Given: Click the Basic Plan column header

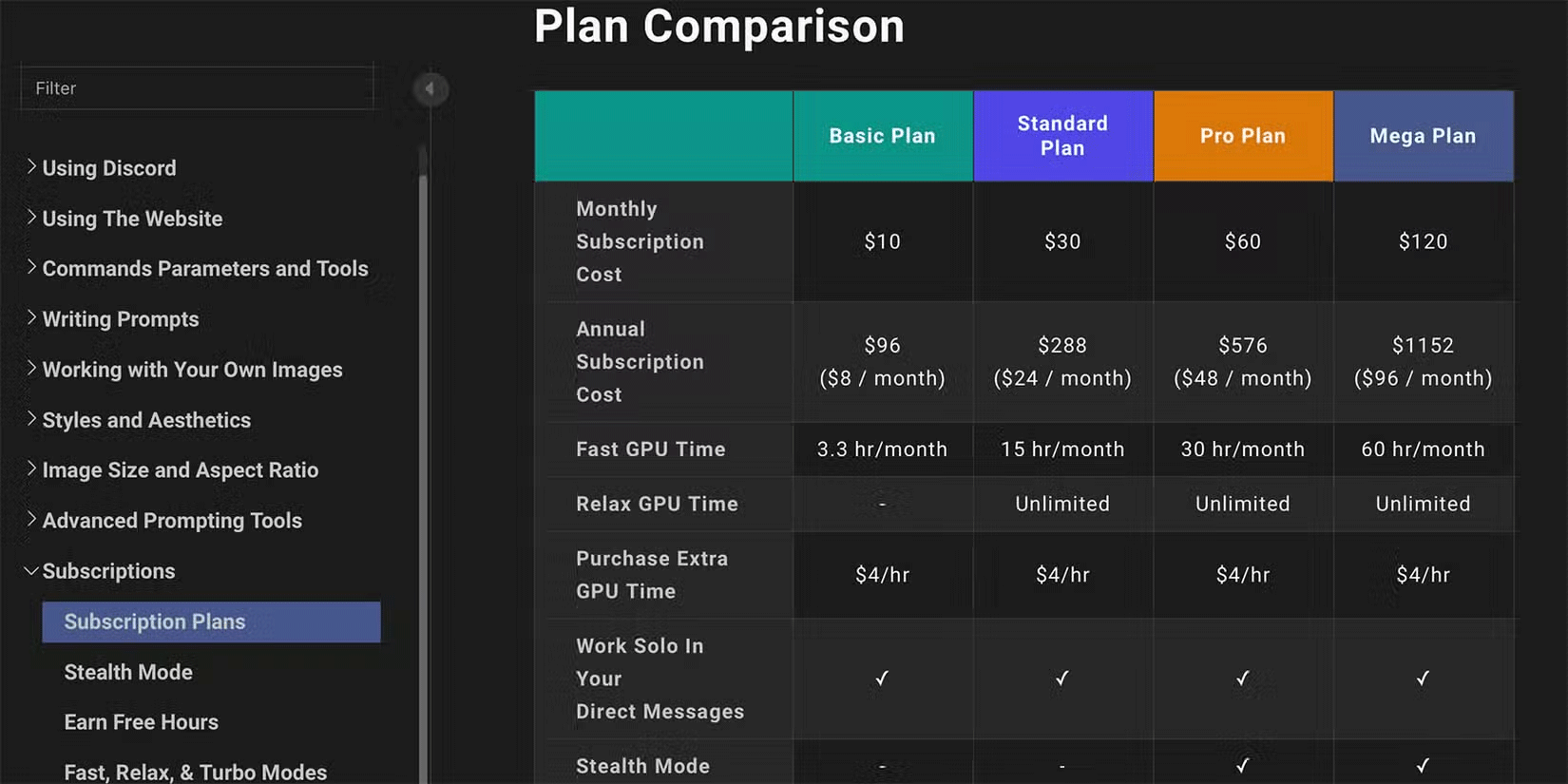Looking at the screenshot, I should point(882,136).
